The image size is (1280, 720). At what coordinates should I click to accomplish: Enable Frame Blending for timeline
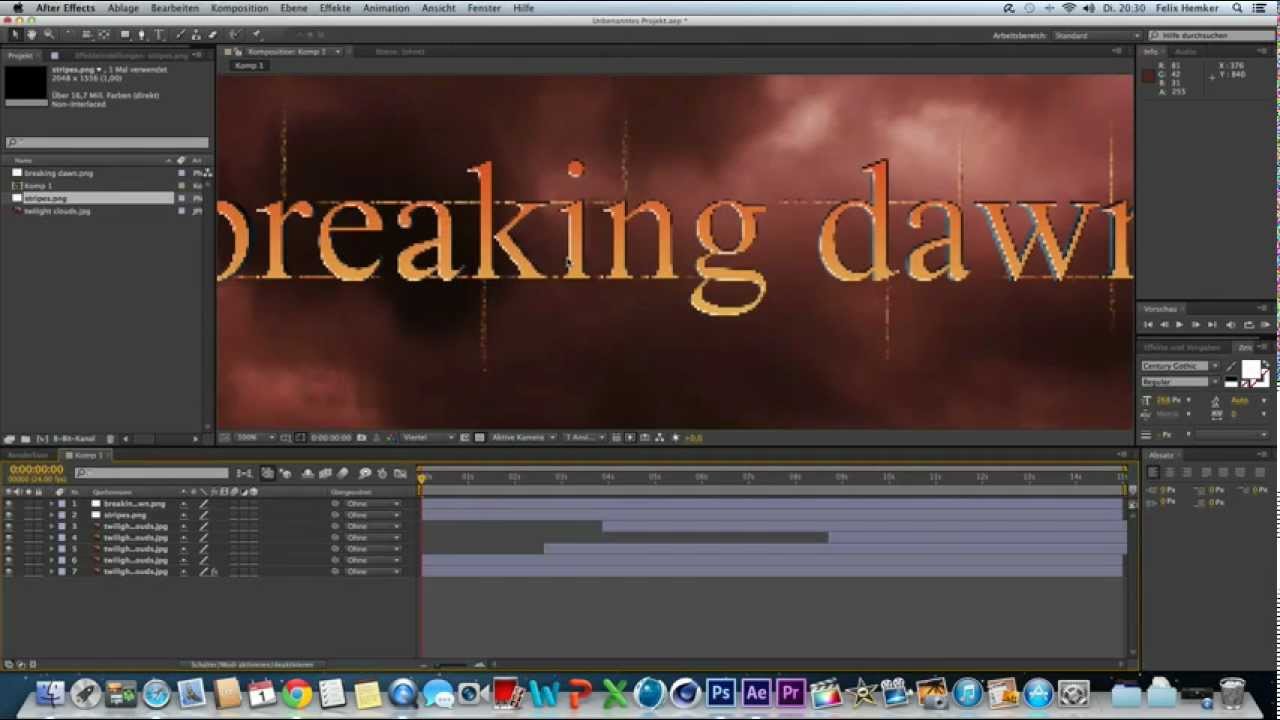(325, 473)
